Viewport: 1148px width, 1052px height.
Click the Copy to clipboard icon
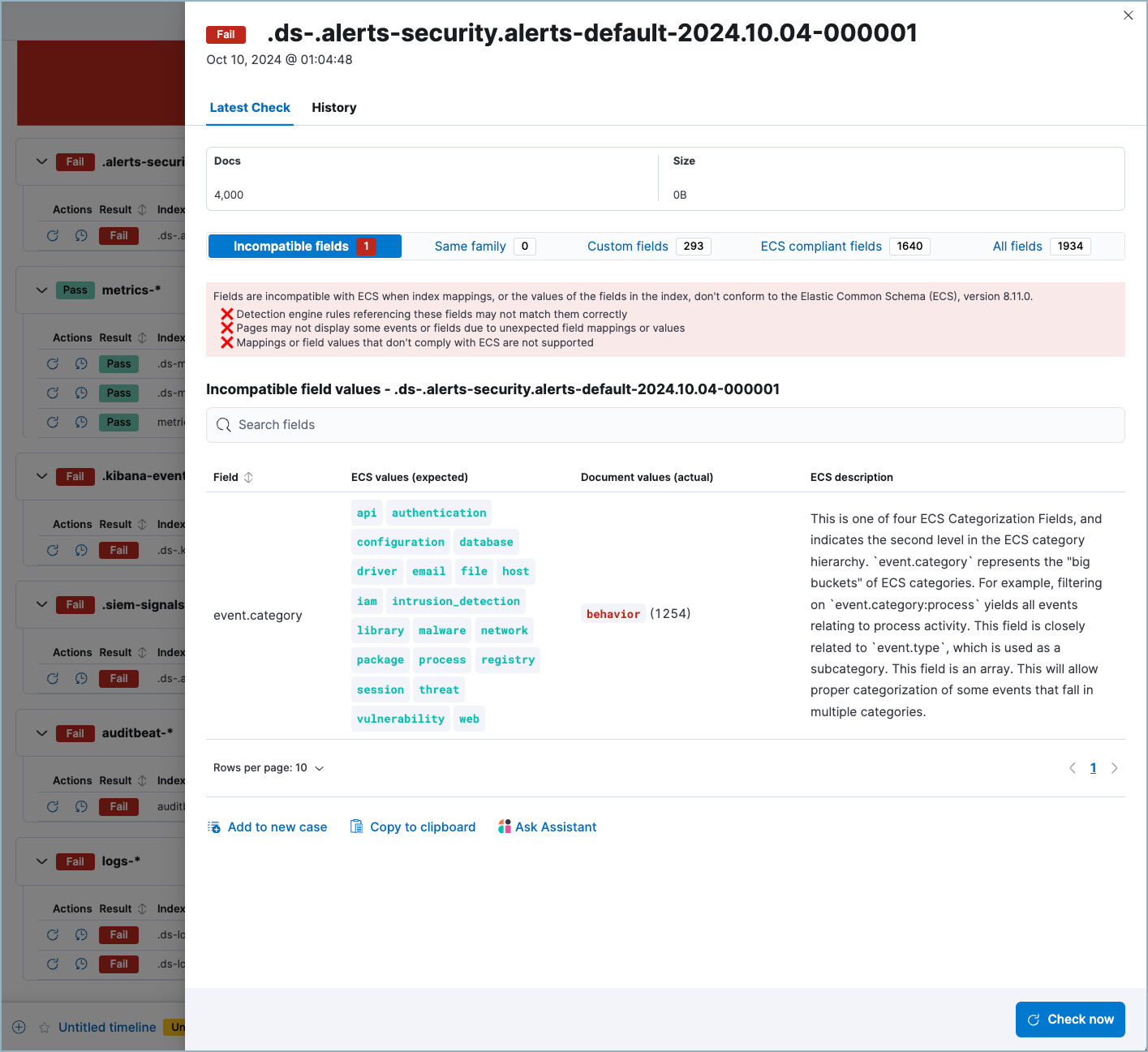pos(355,826)
